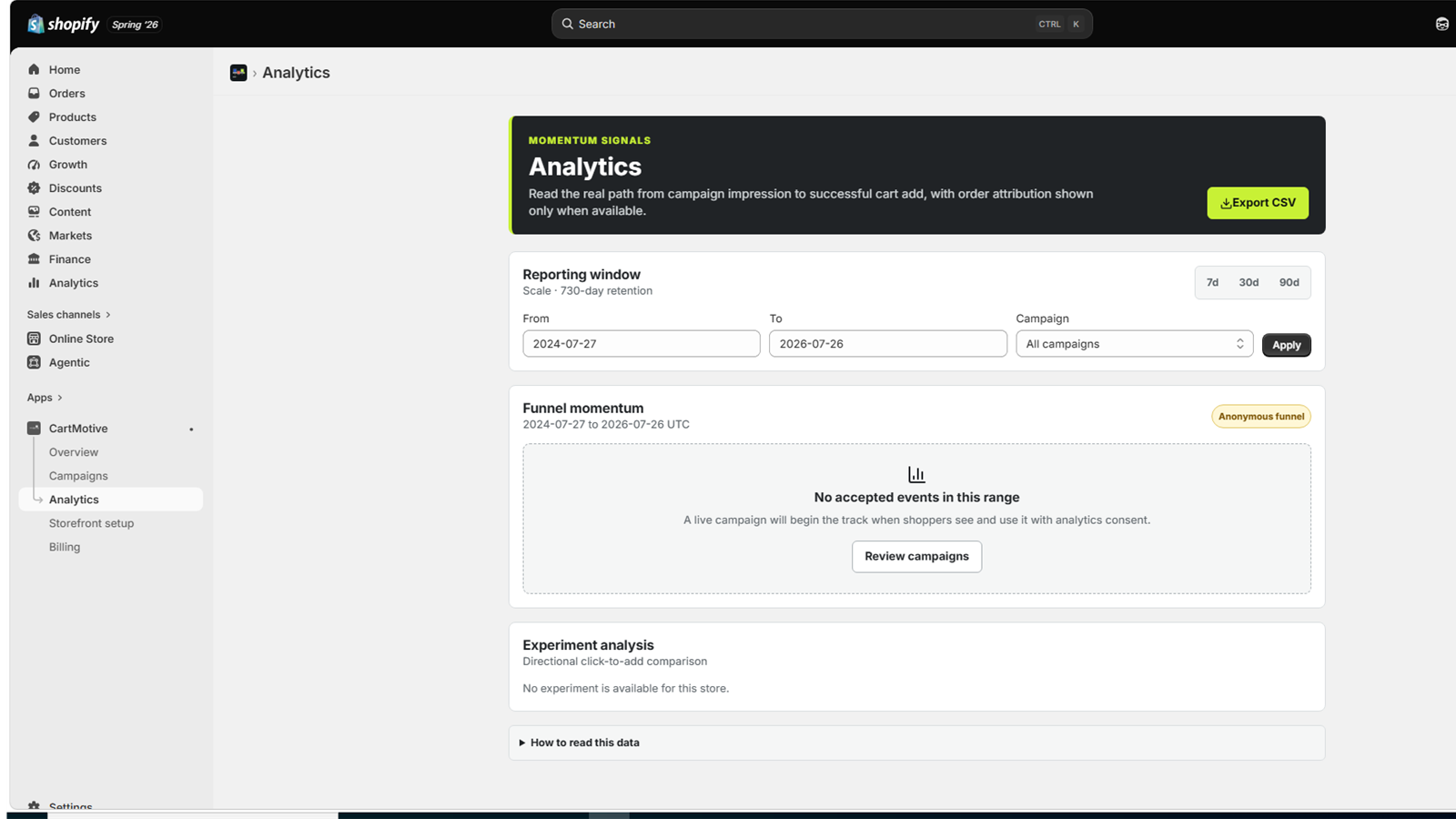Screen dimensions: 1456x819
Task: Select CartMotive Analytics subpage
Action: [110, 499]
